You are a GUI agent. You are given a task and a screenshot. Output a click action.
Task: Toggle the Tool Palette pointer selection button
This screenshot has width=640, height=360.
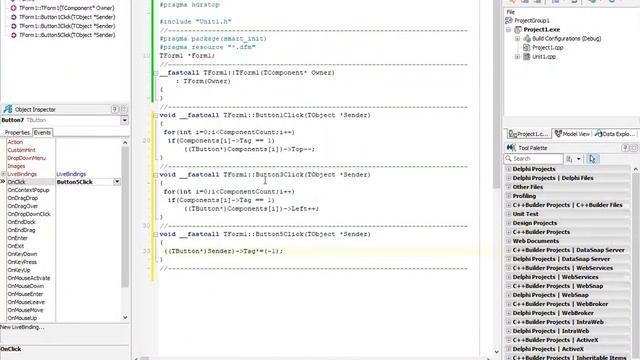(x=592, y=159)
